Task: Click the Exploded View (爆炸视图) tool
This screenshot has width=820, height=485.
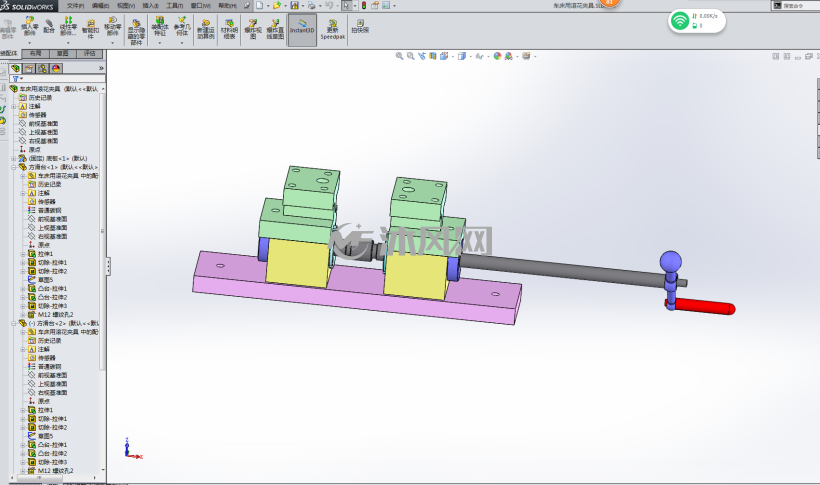Action: click(253, 29)
